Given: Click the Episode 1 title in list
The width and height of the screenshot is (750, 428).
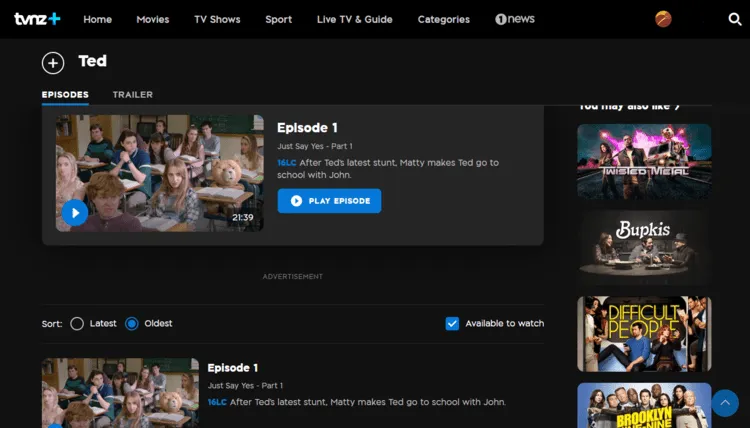Looking at the screenshot, I should (x=233, y=368).
